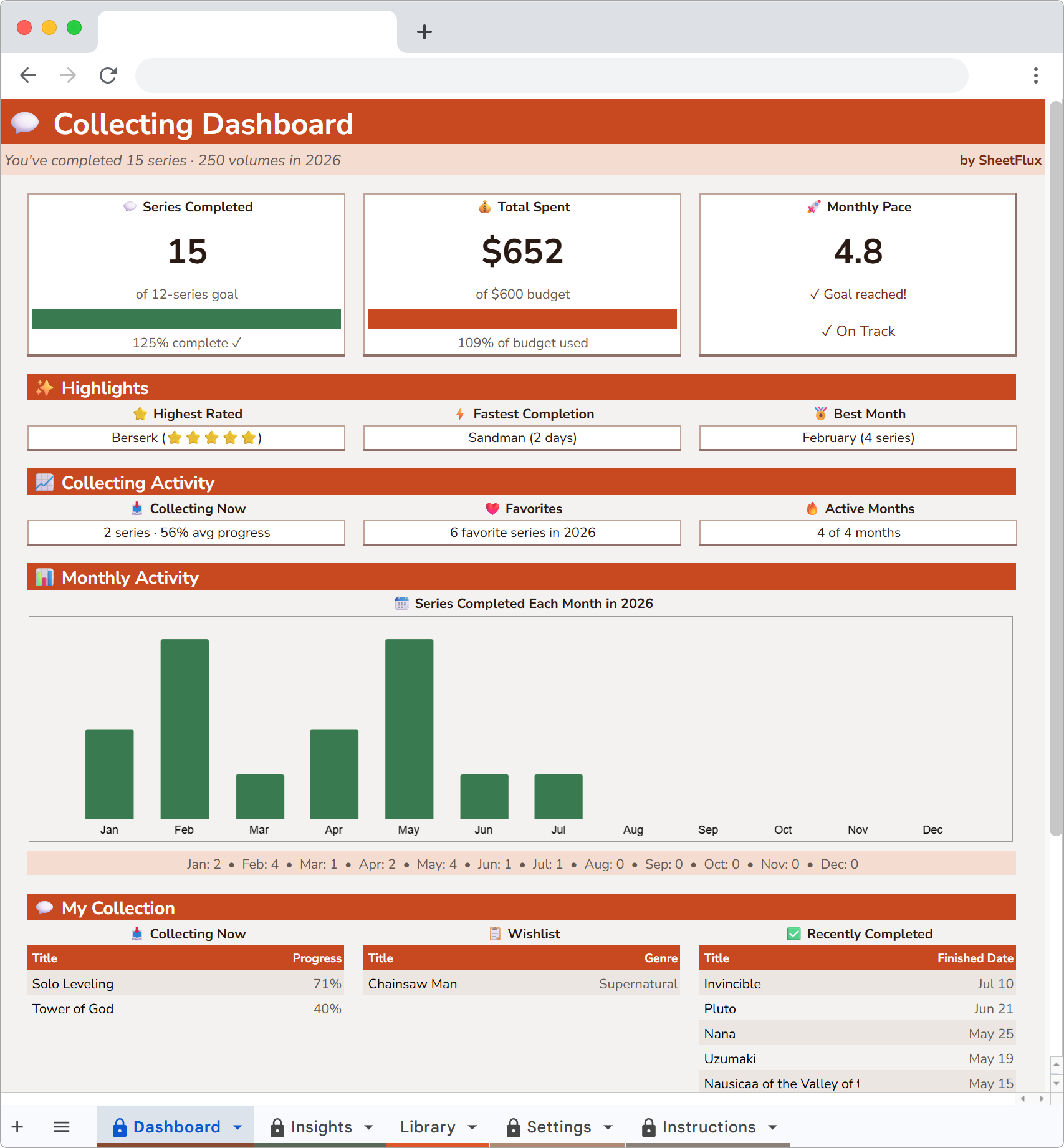The width and height of the screenshot is (1064, 1148).
Task: Click the fire icon beside Active Months
Action: pyautogui.click(x=812, y=508)
